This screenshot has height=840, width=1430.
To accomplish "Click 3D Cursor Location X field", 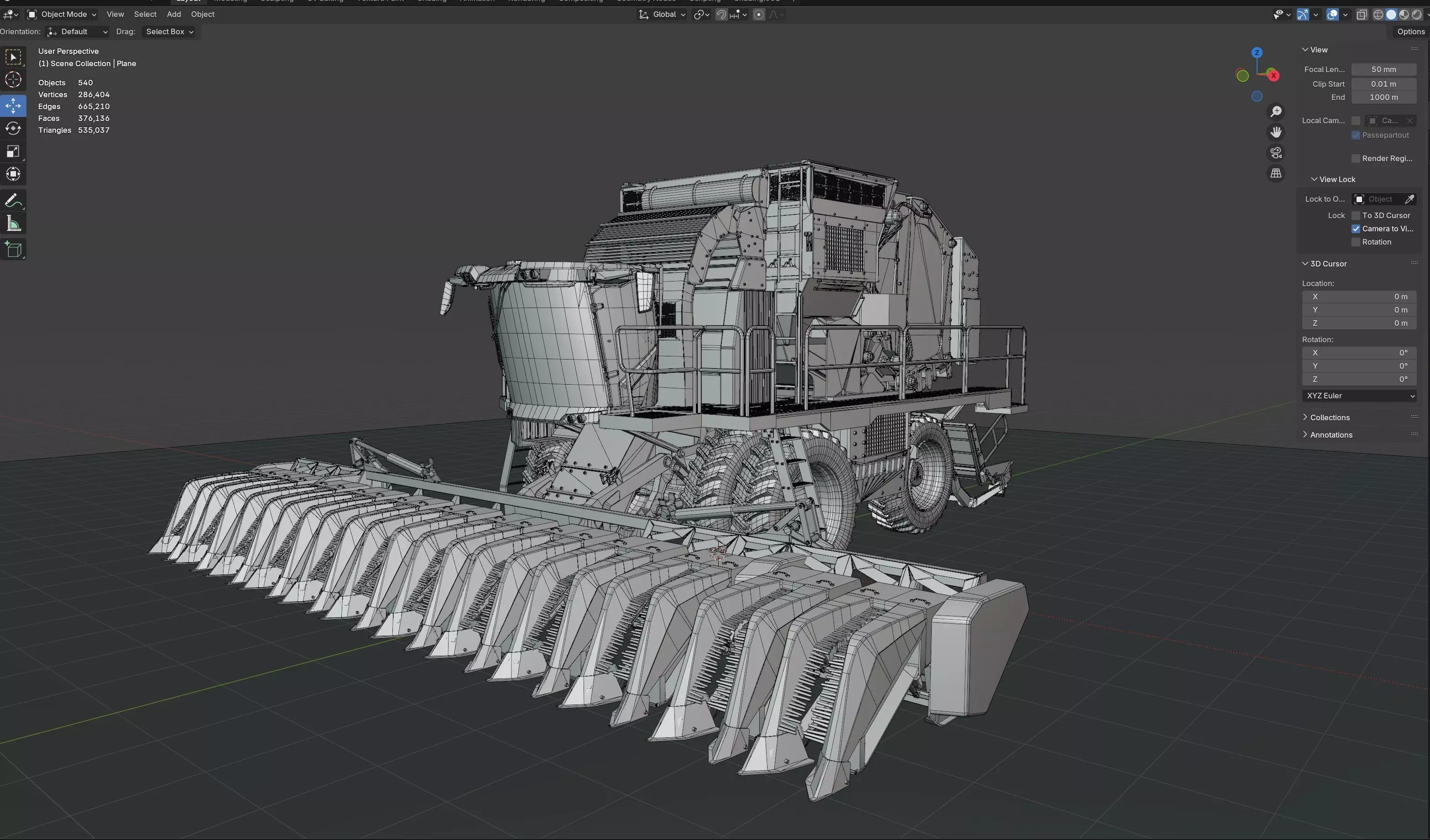I will [x=1359, y=297].
